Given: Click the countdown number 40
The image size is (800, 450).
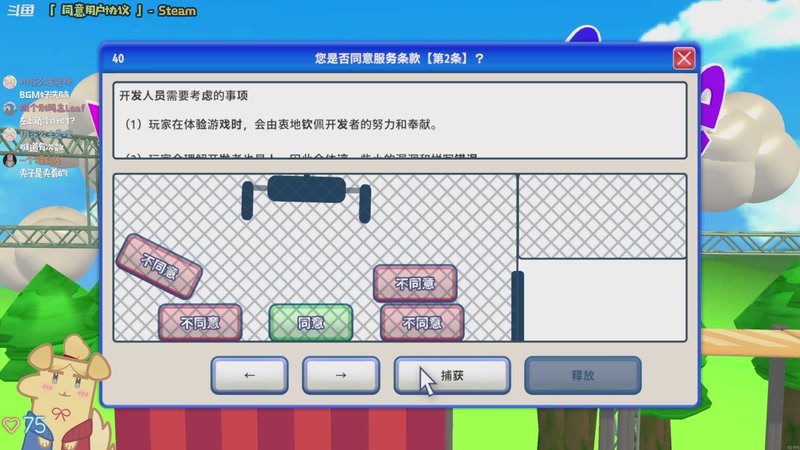Looking at the screenshot, I should pos(118,59).
